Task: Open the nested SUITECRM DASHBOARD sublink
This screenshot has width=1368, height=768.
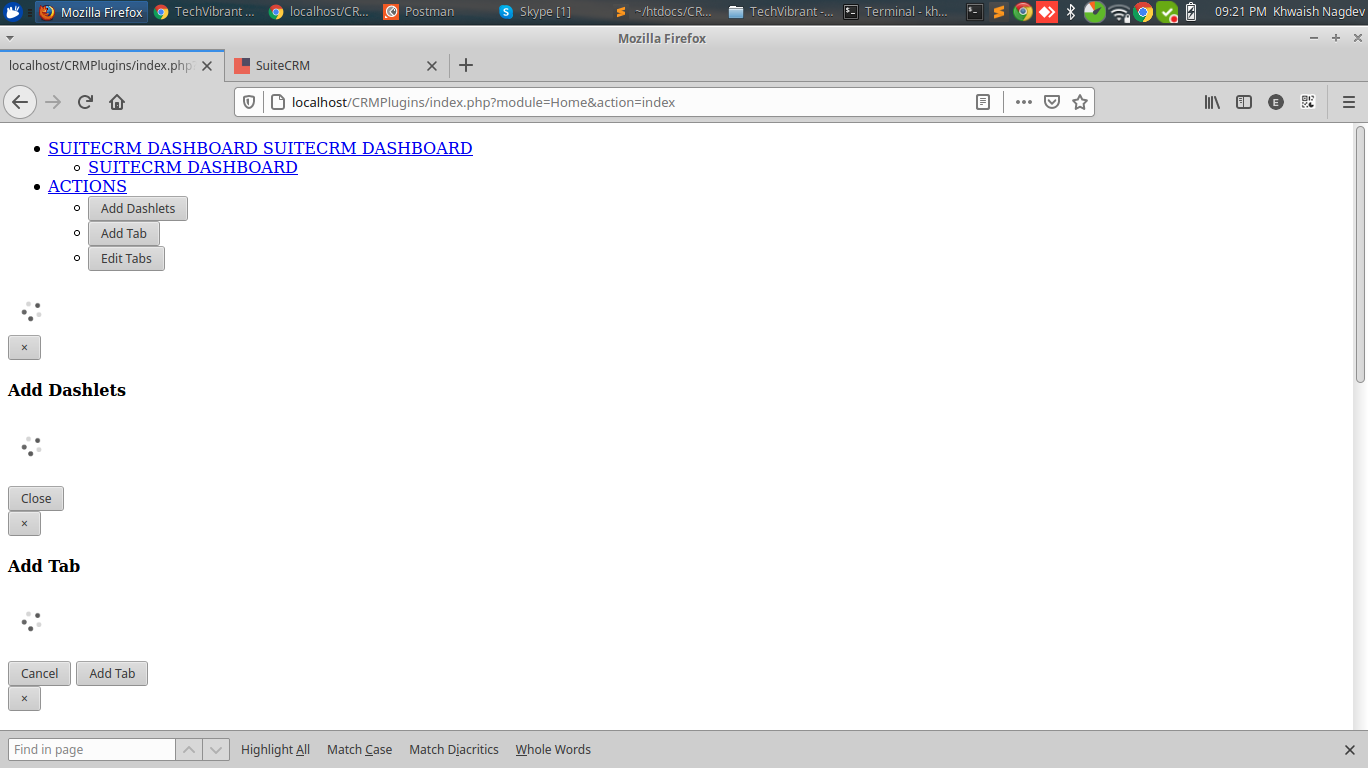Action: click(x=193, y=167)
